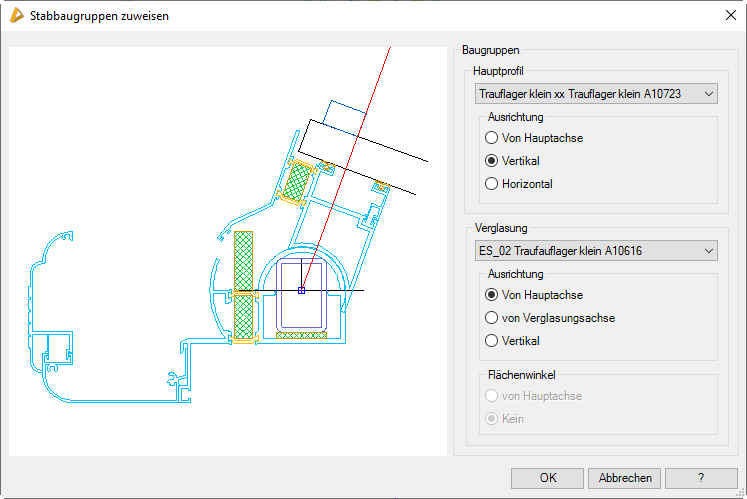Click the tall green hatched insulation strip

pyautogui.click(x=244, y=285)
